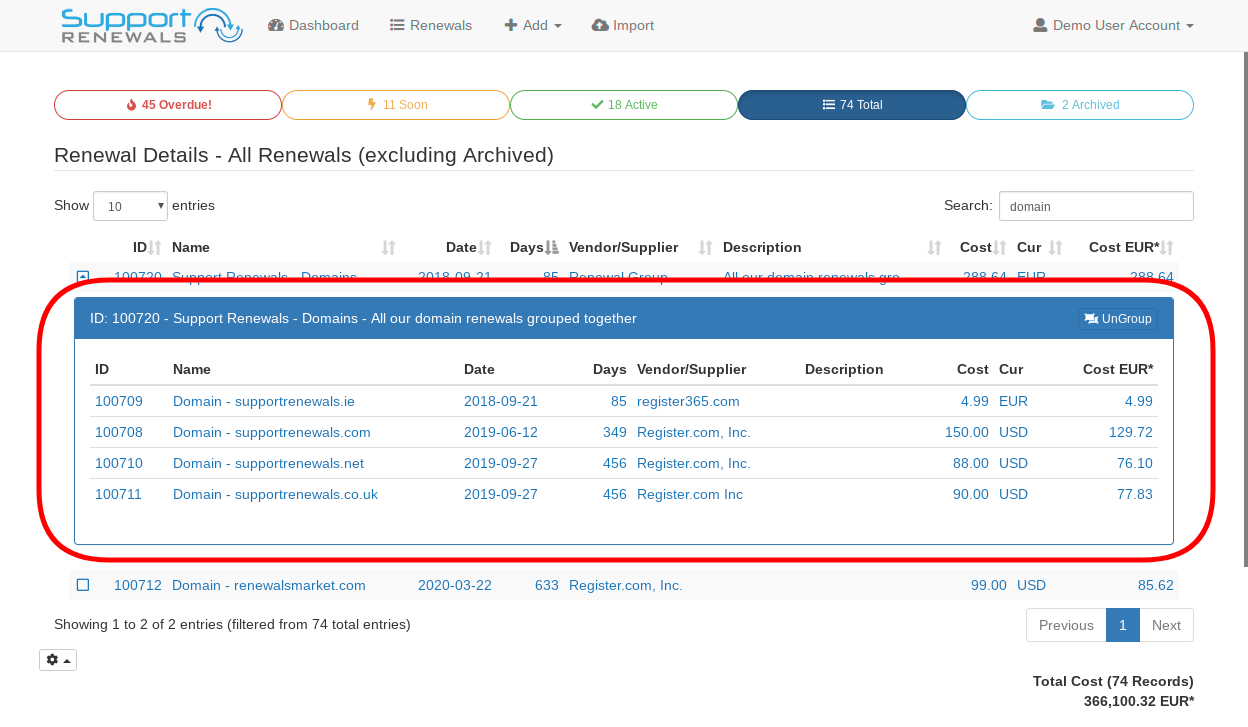Open Domain - renewalsmarket.com link
The image size is (1248, 727).
269,585
